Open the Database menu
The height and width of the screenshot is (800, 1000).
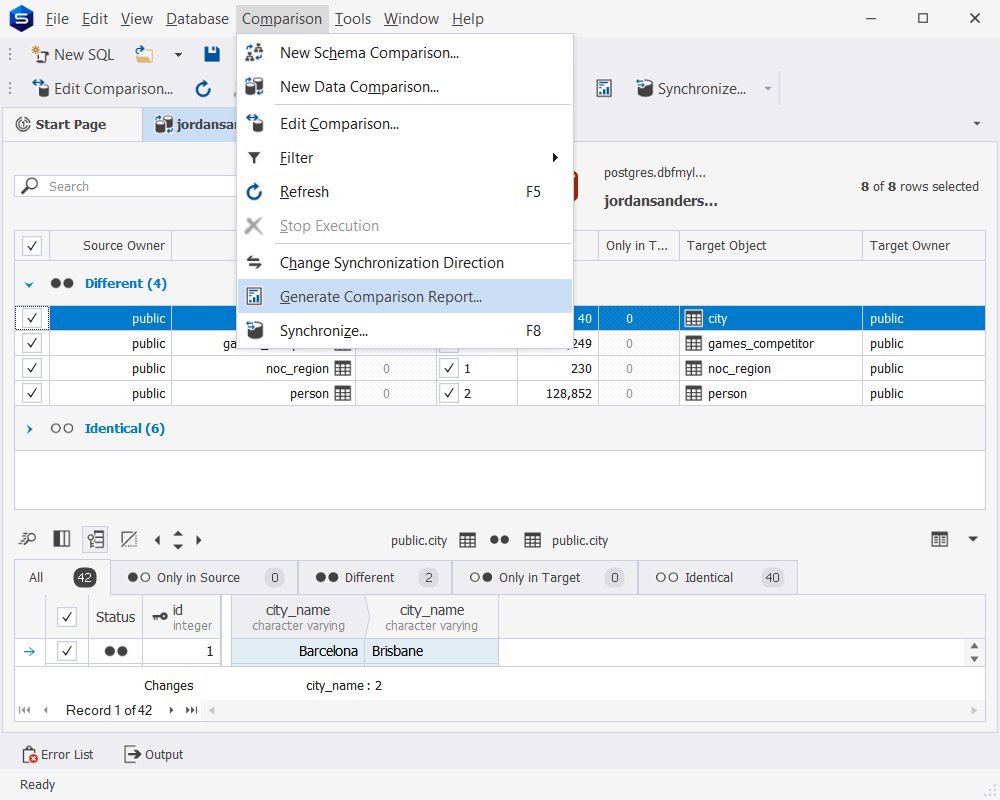(x=197, y=19)
